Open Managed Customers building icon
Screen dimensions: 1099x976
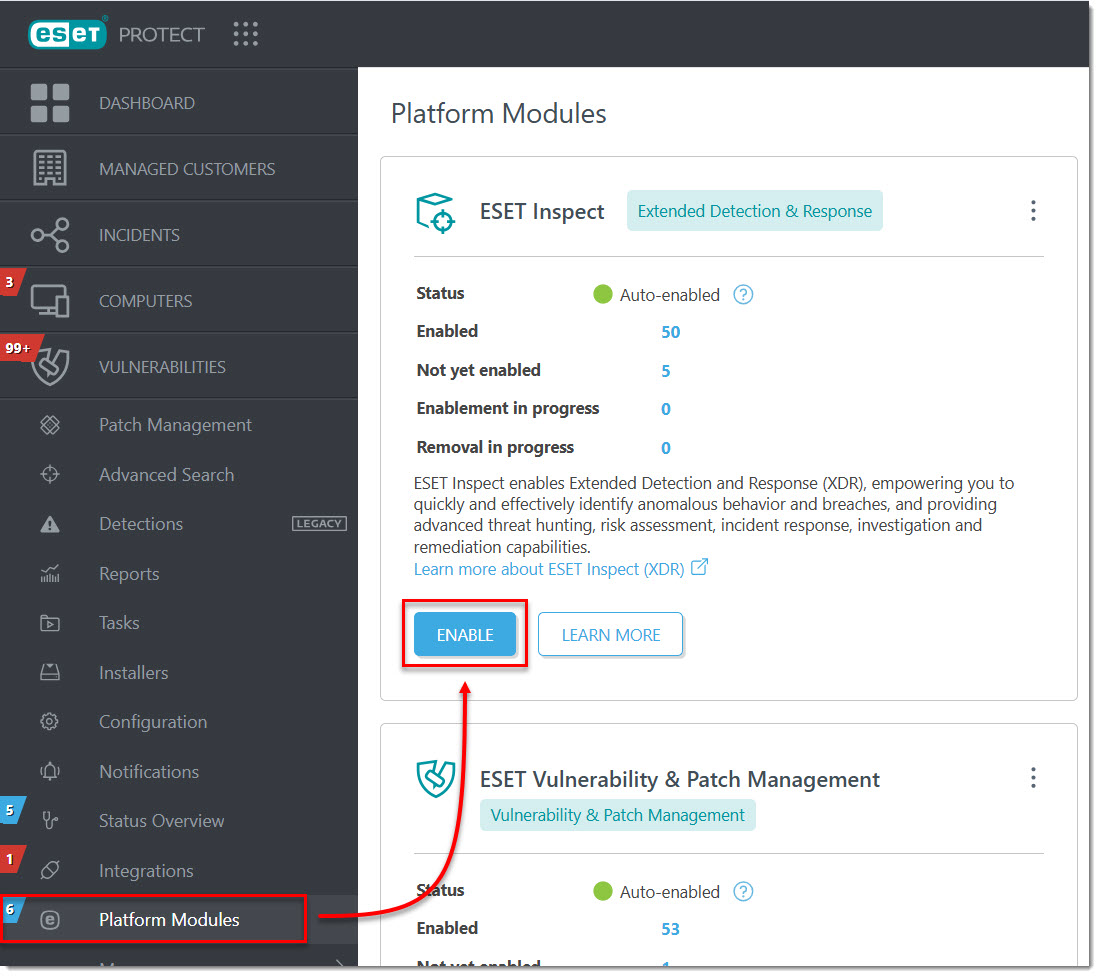[50, 169]
